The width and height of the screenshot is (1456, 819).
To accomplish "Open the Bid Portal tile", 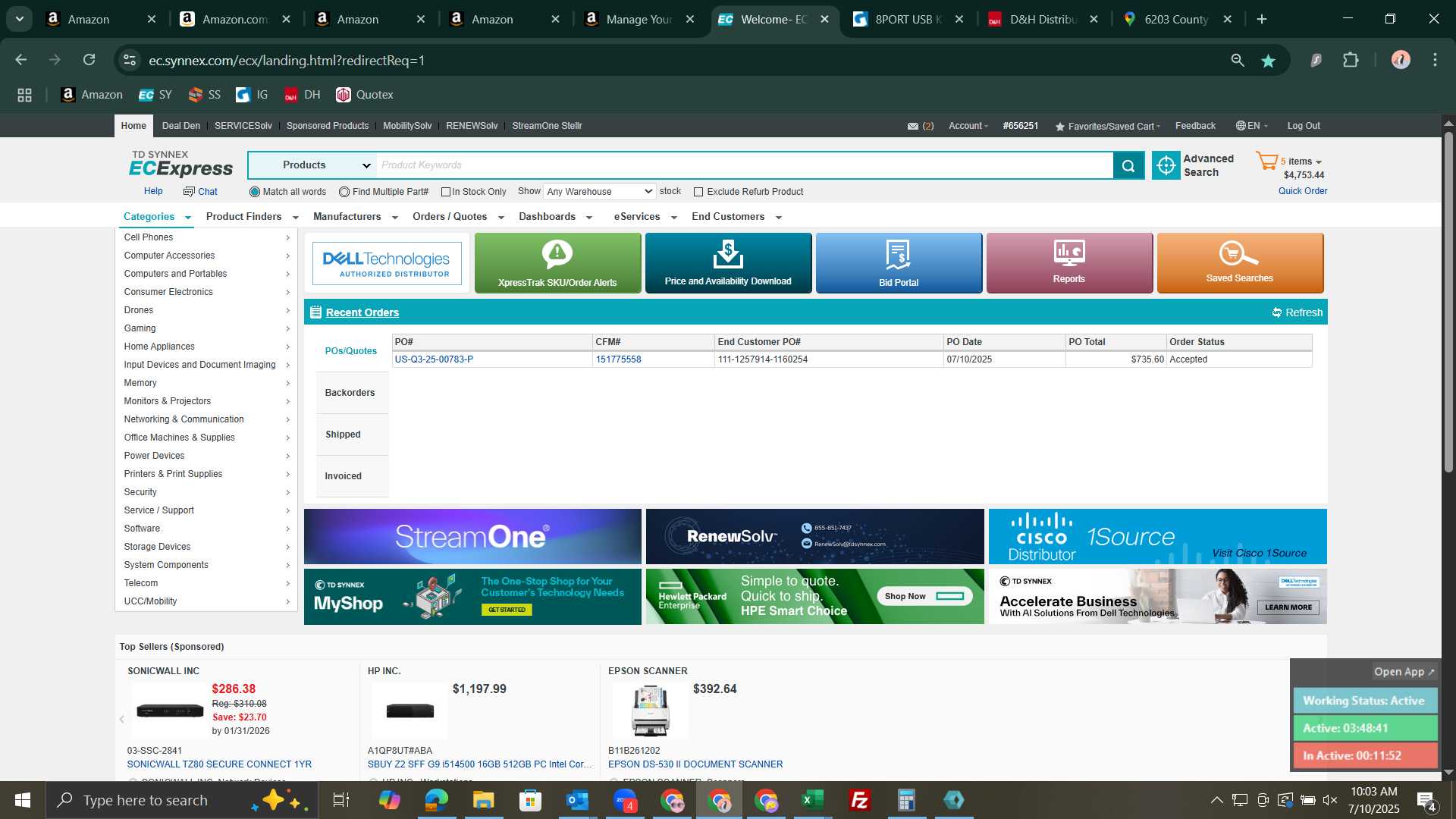I will click(899, 263).
